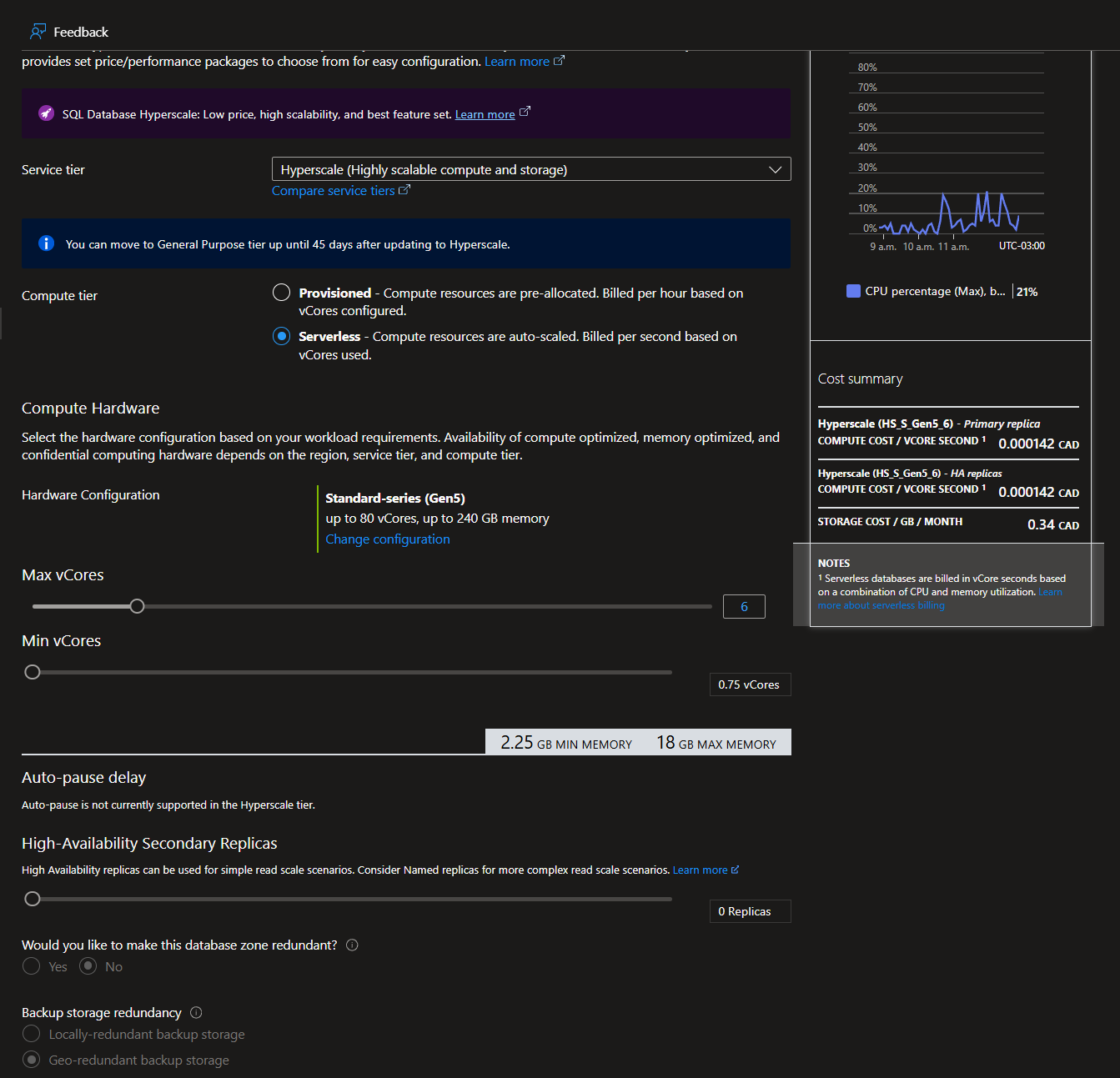Click the UTC-03:00 timezone label
The width and height of the screenshot is (1120, 1078).
pos(1022,246)
